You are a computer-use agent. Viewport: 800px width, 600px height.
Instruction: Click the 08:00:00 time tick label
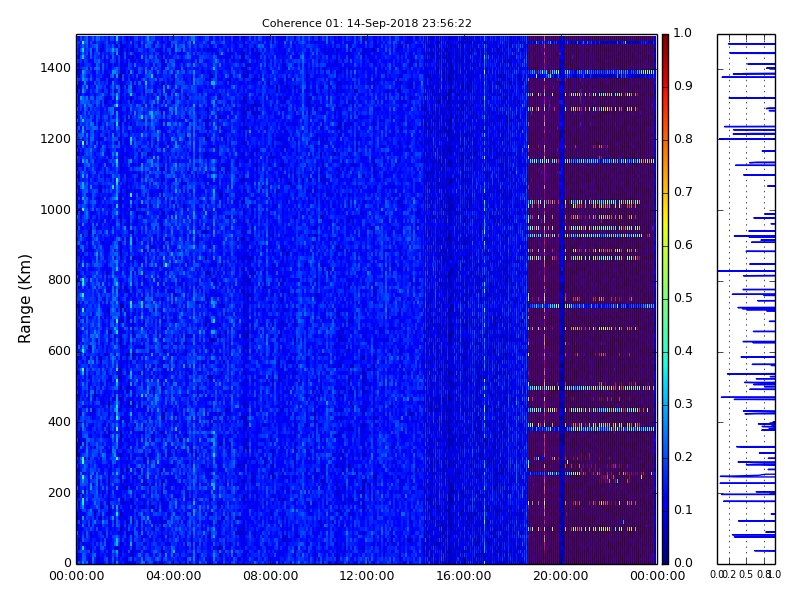click(270, 576)
